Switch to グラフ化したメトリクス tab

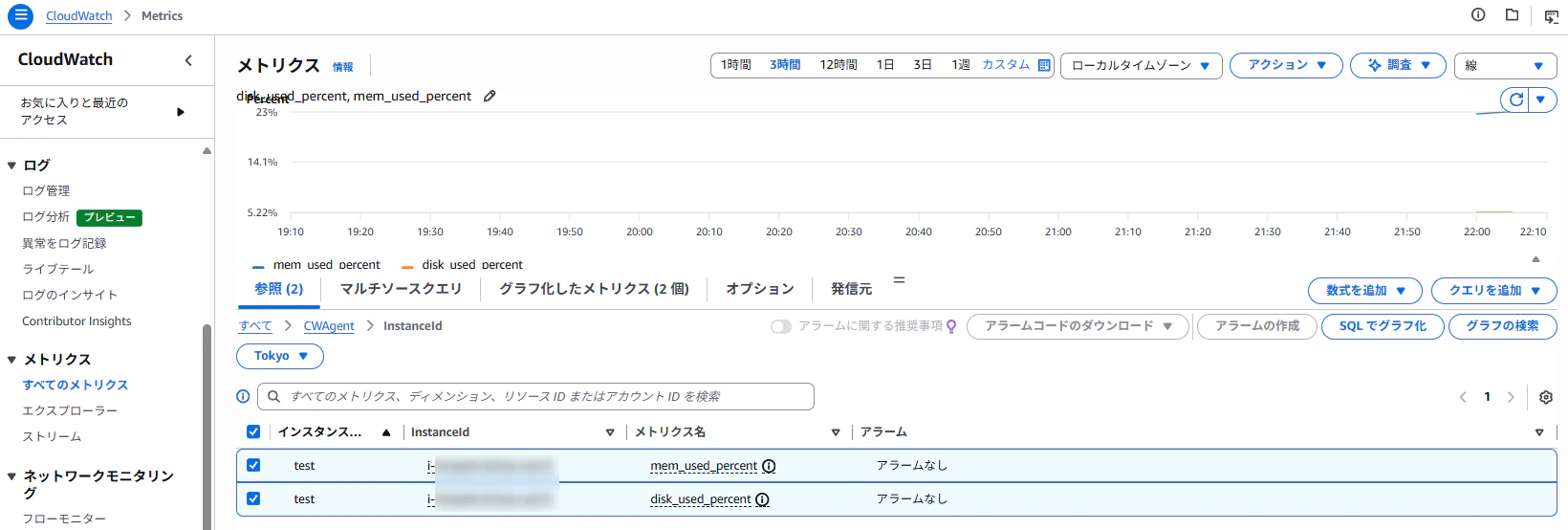click(594, 289)
